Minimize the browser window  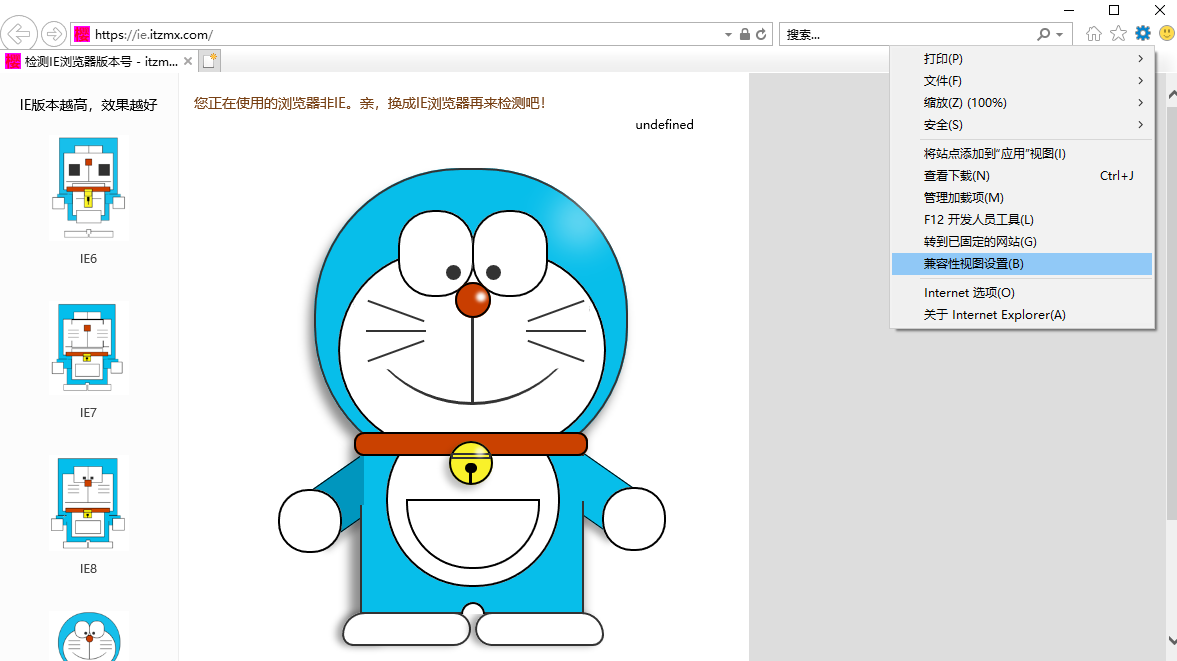click(1069, 10)
